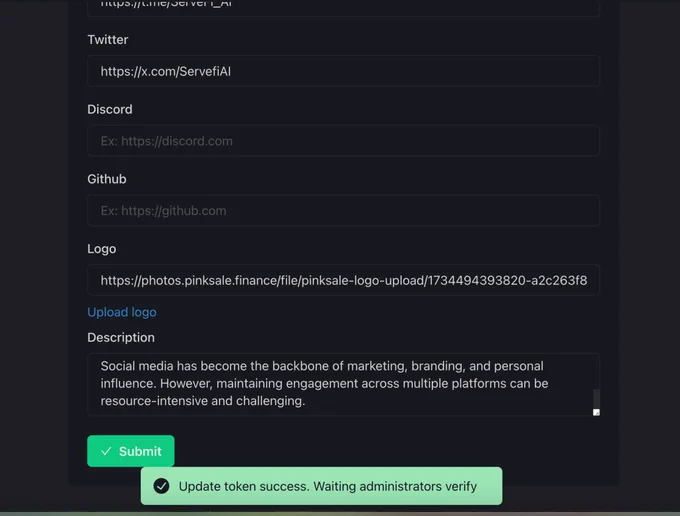Submit the token update form
The image size is (680, 516).
131,451
